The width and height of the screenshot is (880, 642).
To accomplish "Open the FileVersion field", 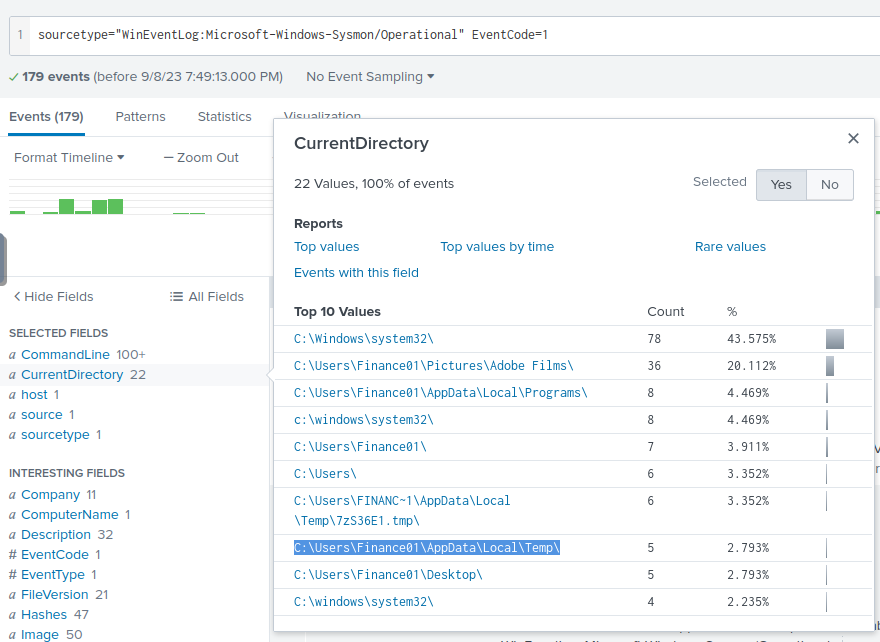I will pos(54,595).
